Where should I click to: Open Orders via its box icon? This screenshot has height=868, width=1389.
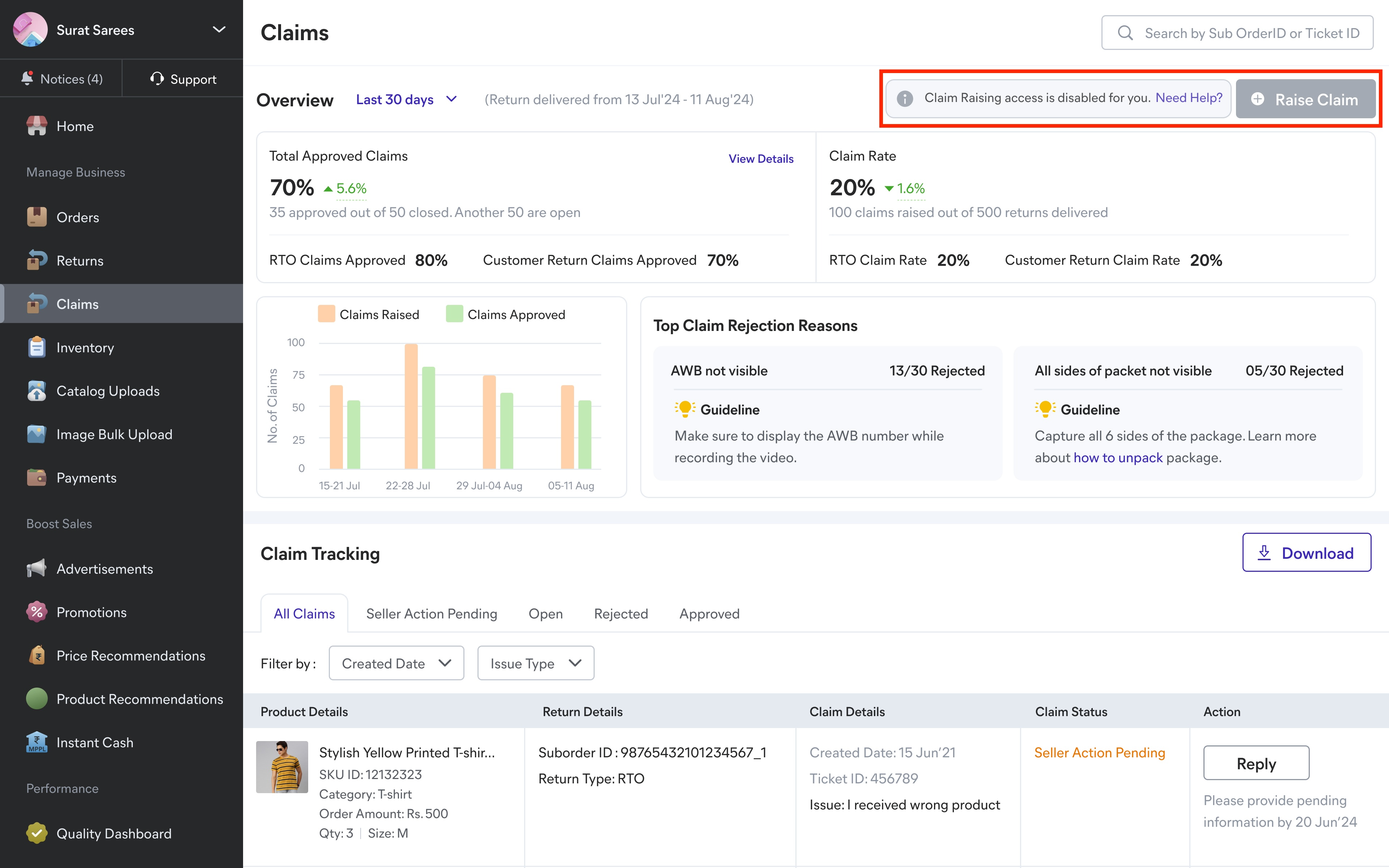(x=37, y=217)
